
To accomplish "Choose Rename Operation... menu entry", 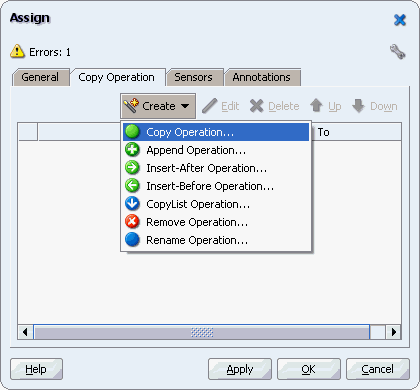I will pyautogui.click(x=216, y=240).
